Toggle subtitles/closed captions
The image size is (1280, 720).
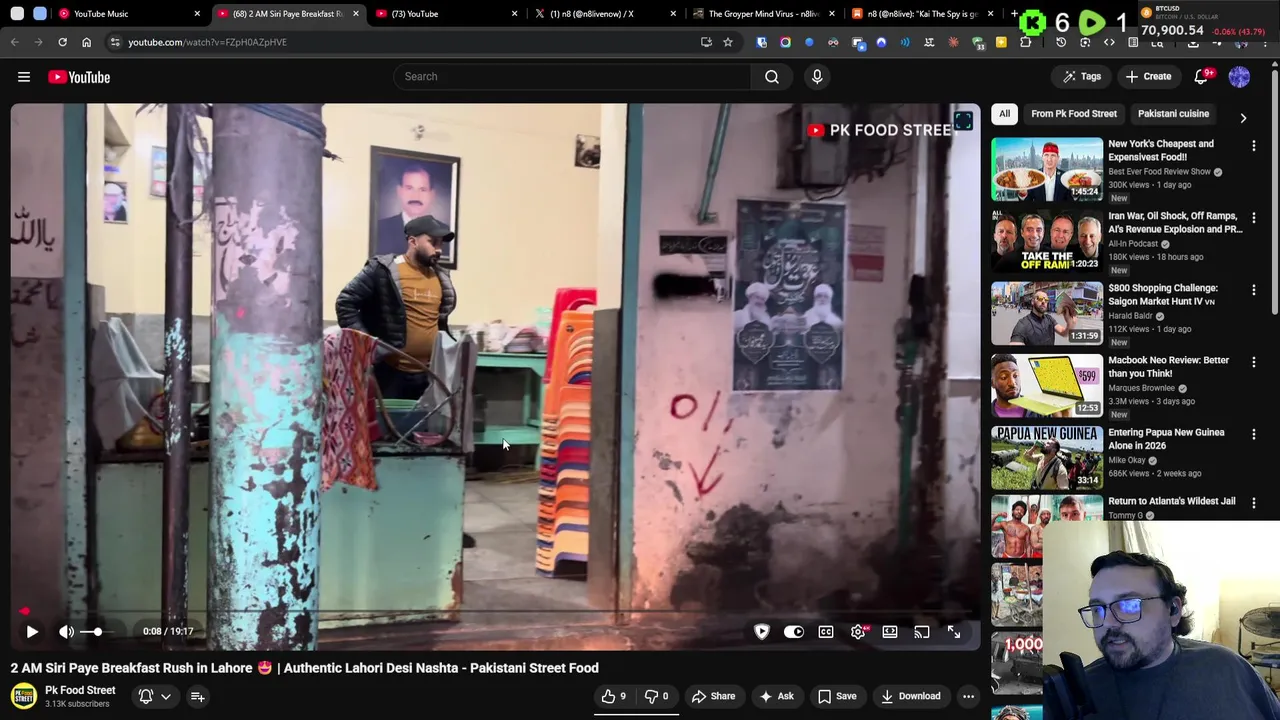click(826, 632)
